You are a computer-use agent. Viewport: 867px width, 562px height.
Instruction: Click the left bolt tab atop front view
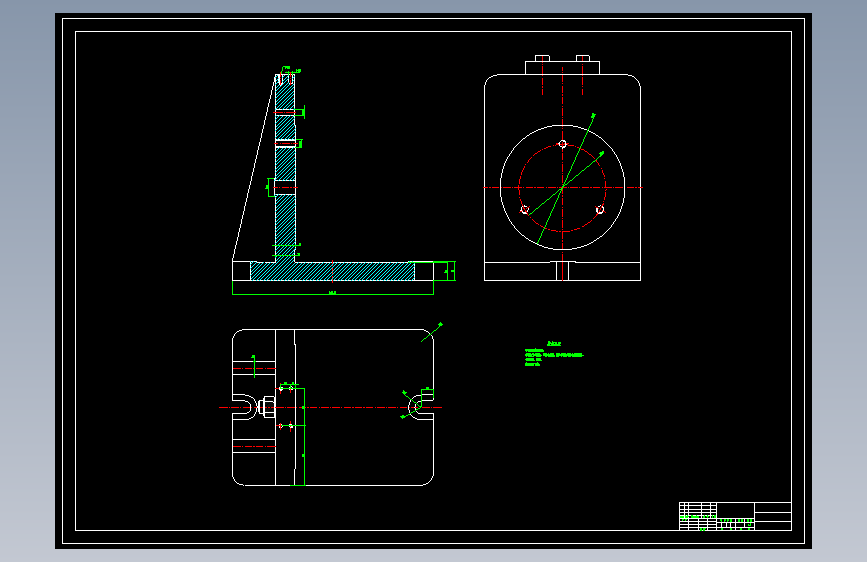pos(542,58)
